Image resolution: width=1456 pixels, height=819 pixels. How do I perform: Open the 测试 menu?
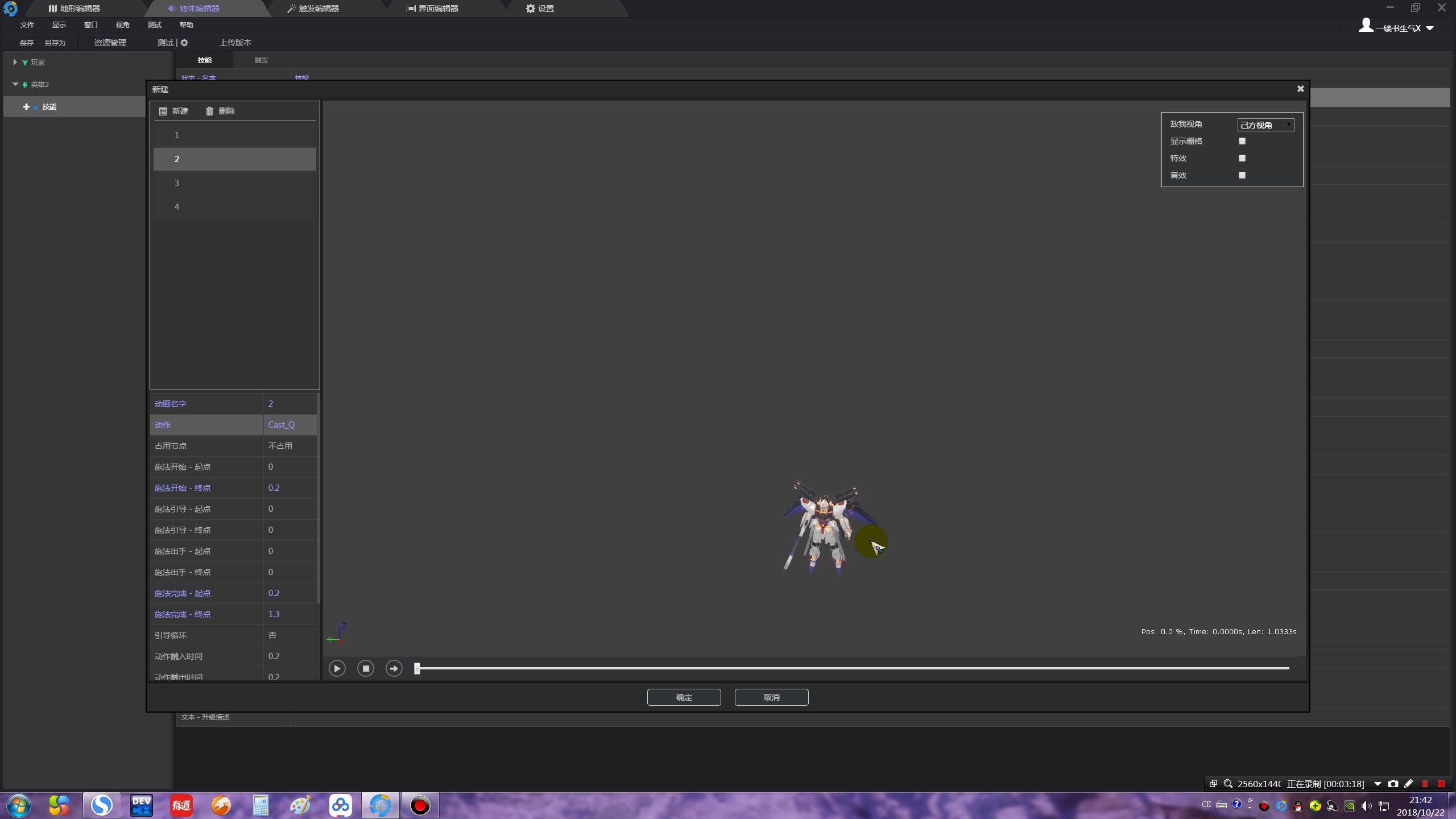coord(155,25)
